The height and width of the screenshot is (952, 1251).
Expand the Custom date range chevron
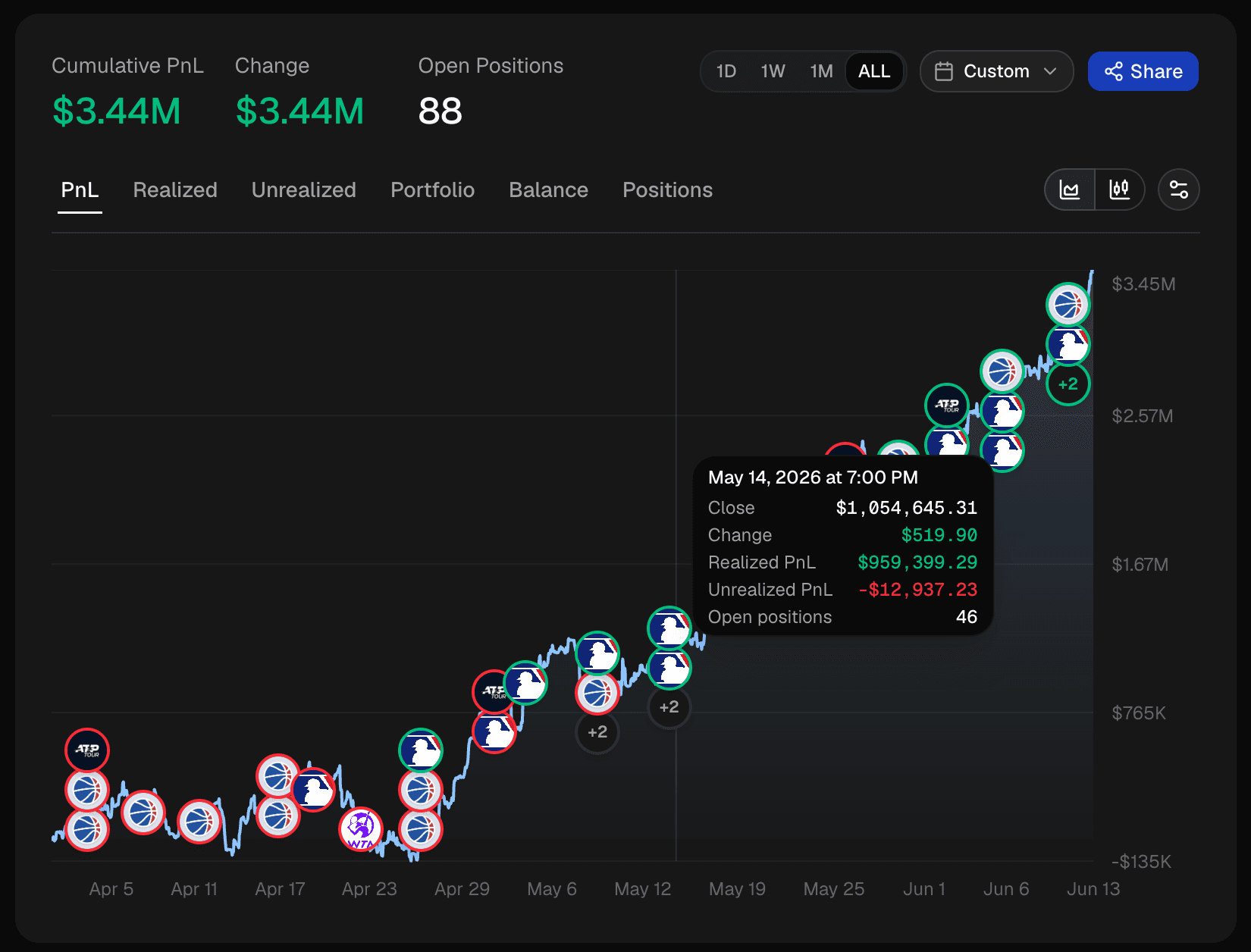[1050, 71]
